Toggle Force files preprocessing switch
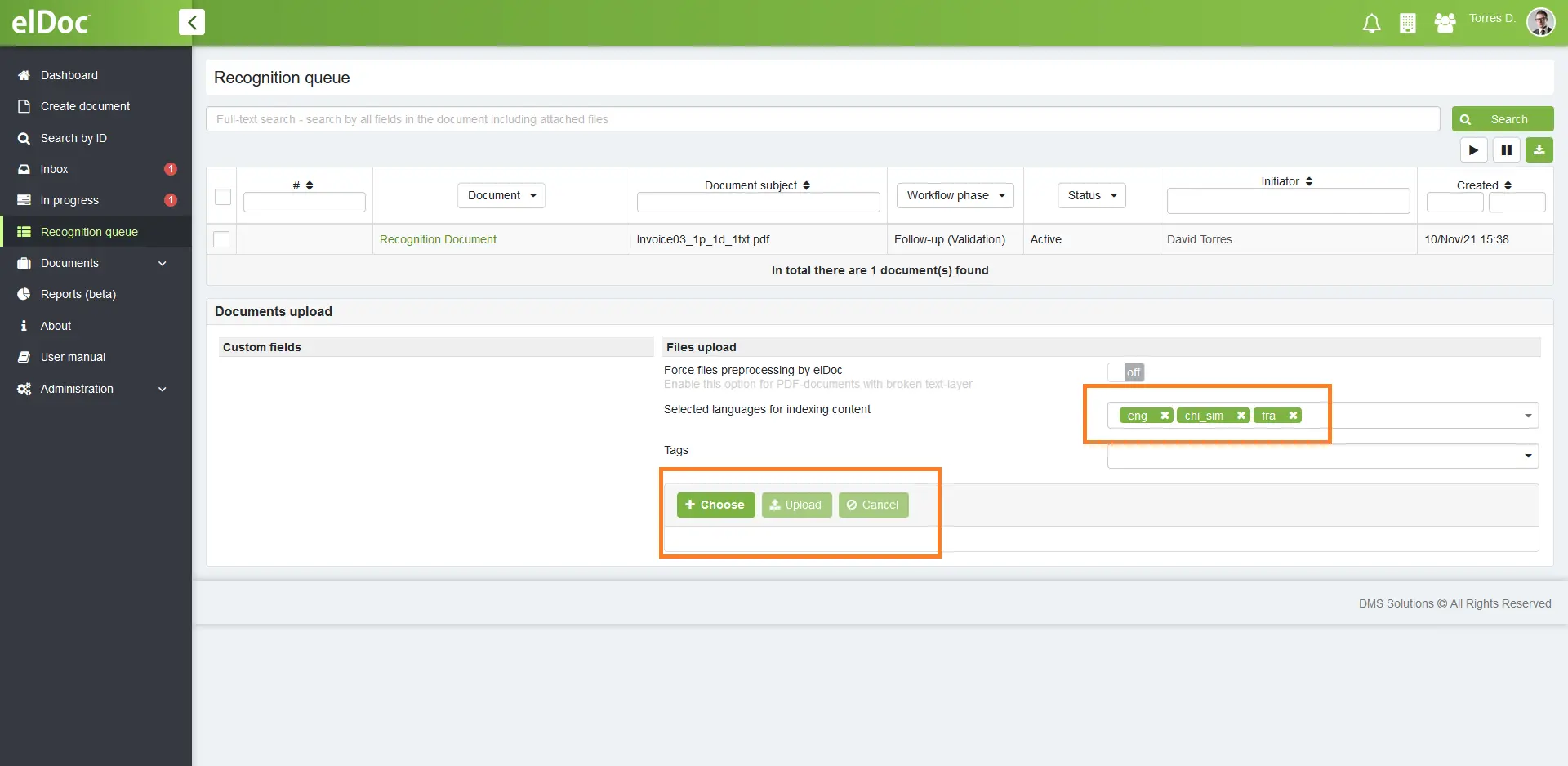The image size is (1568, 766). click(x=1126, y=372)
